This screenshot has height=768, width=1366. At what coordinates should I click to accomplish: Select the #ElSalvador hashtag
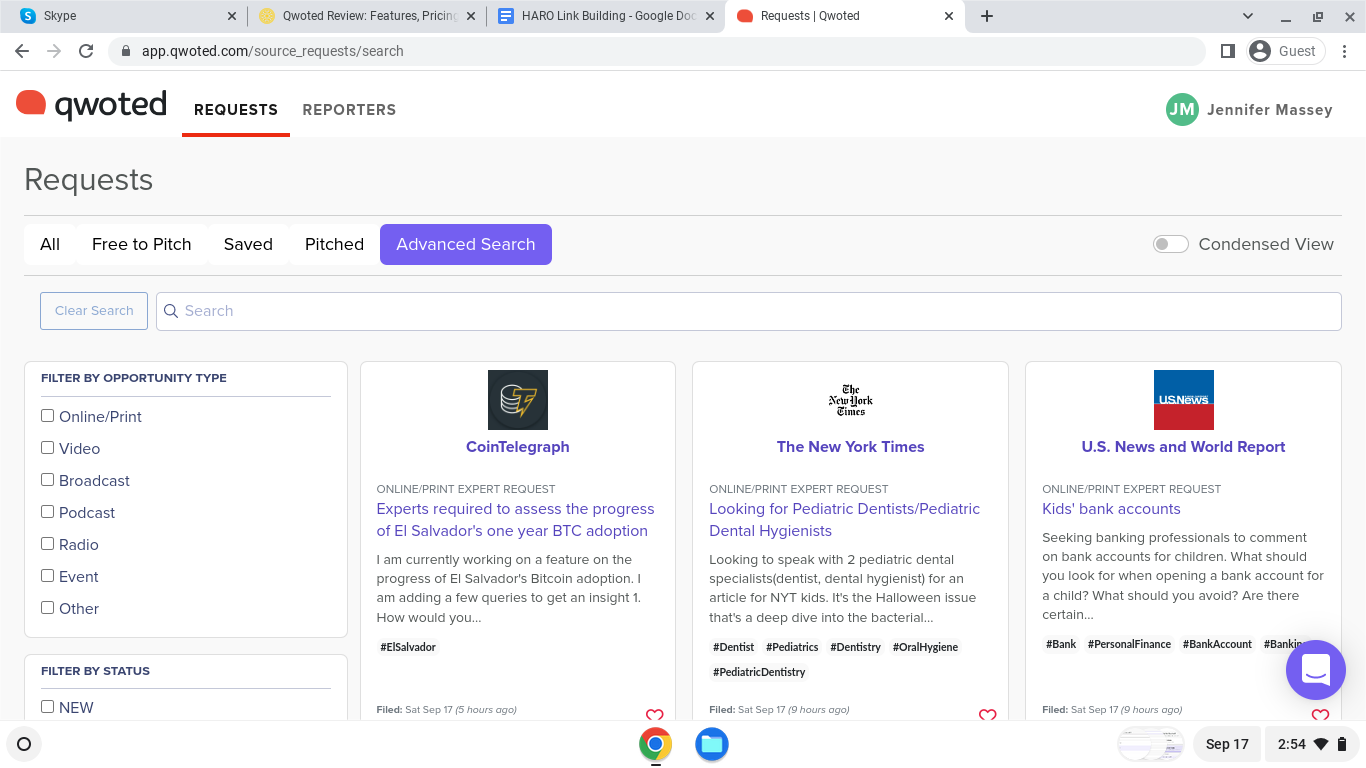pyautogui.click(x=408, y=647)
